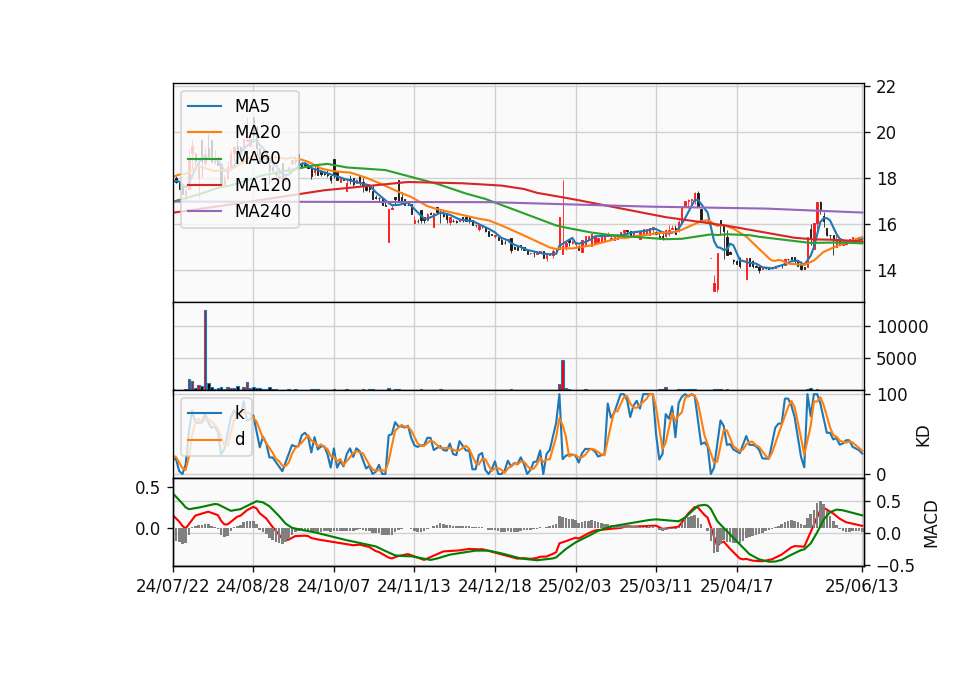Screen dimensions: 960x690
Task: Click the 10000 volume axis tick
Action: click(x=902, y=327)
